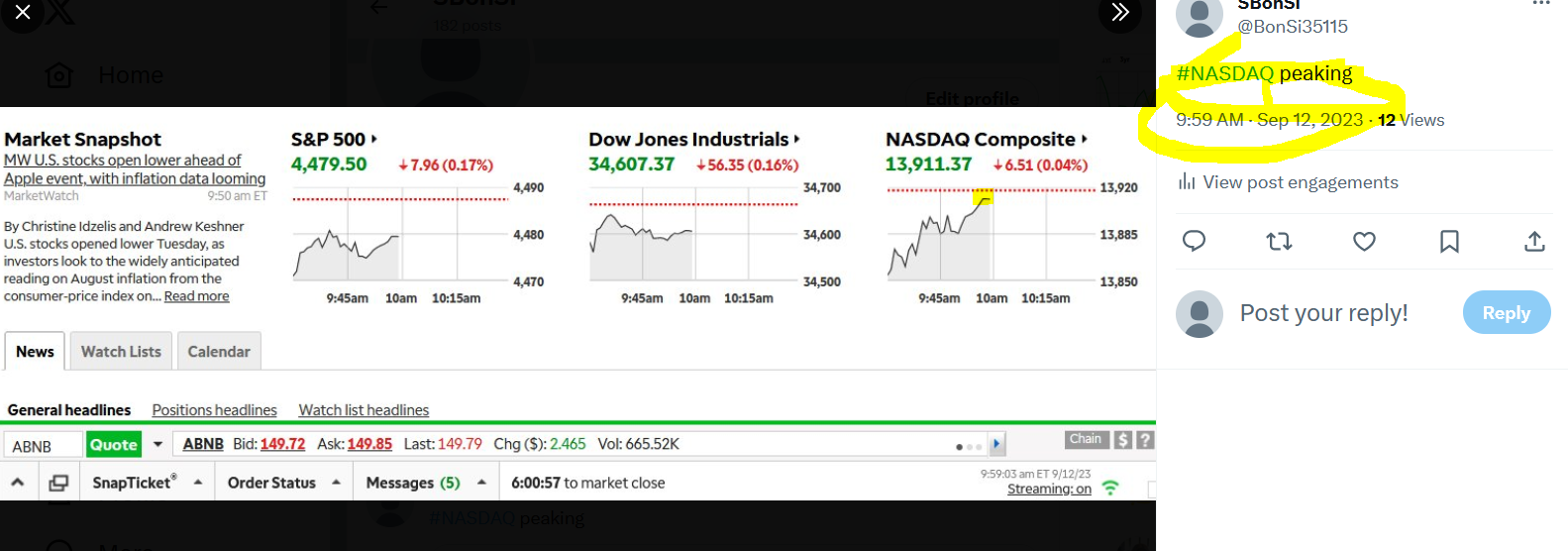Like the post with heart icon
This screenshot has height=551, width=1568.
1364,241
